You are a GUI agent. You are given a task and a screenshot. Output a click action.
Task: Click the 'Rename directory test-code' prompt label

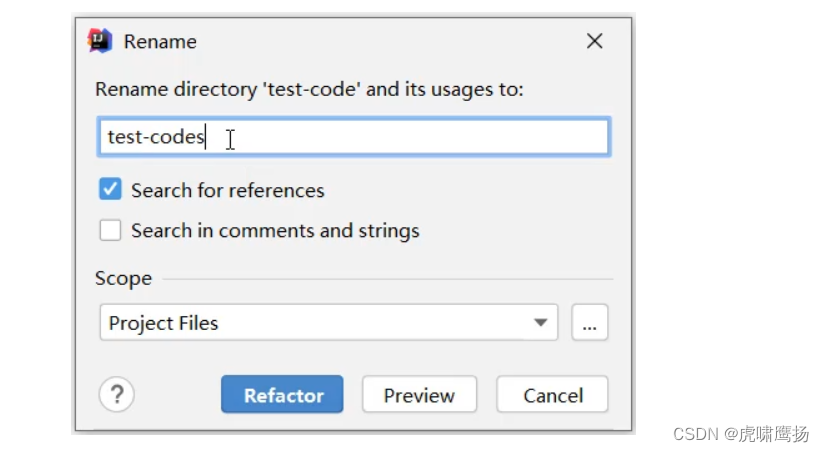coord(309,89)
